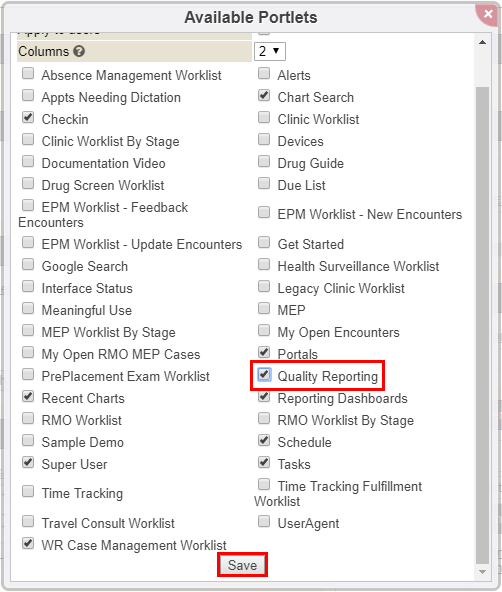Viewport: 502px width, 592px height.
Task: Open the Columns number dropdown
Action: pos(270,51)
